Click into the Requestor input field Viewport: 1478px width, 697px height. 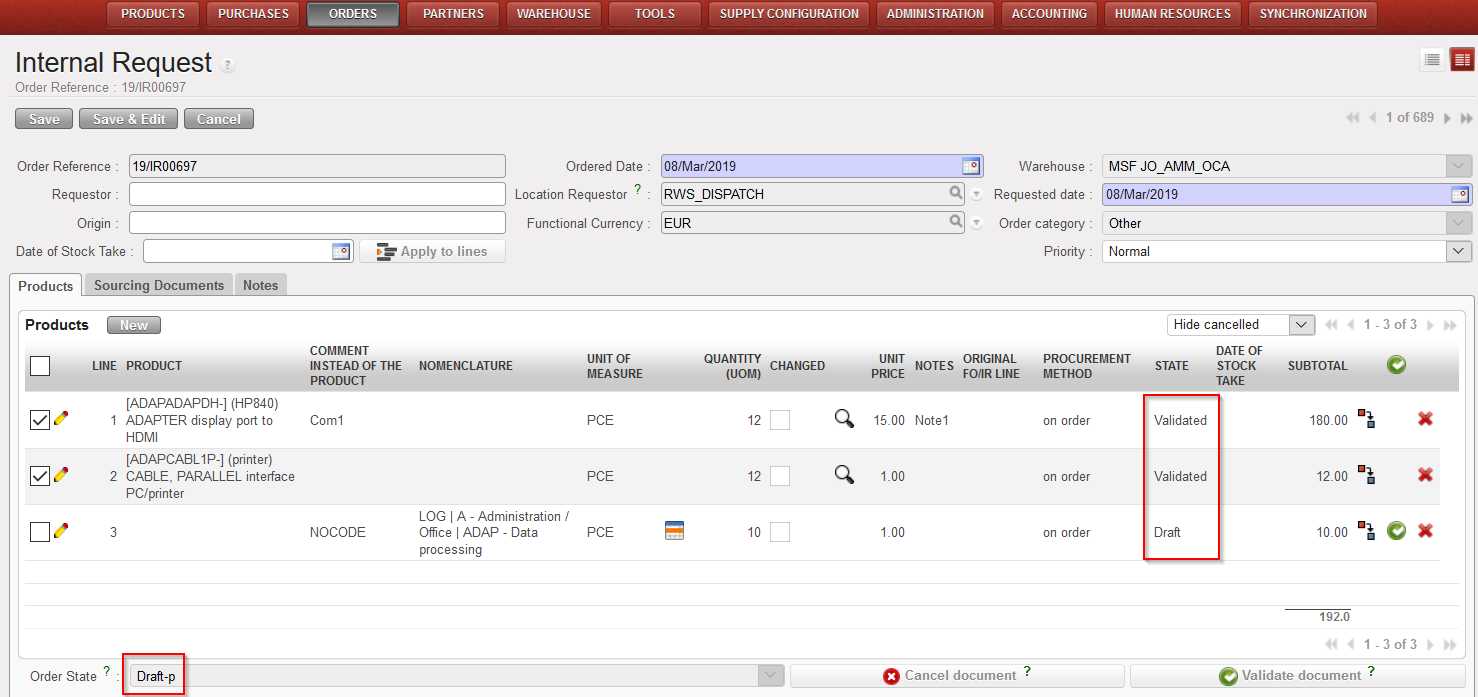click(x=317, y=194)
